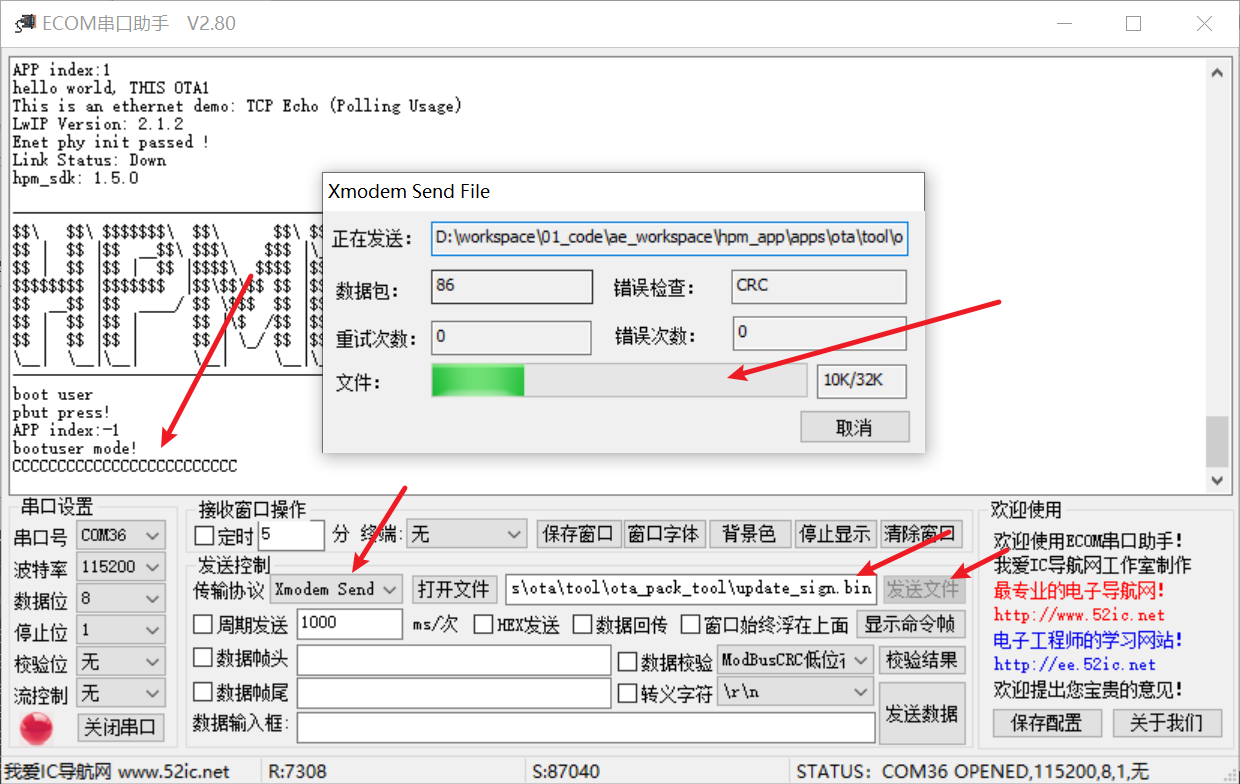
Task: Click the 校验结果 button
Action: click(x=921, y=660)
